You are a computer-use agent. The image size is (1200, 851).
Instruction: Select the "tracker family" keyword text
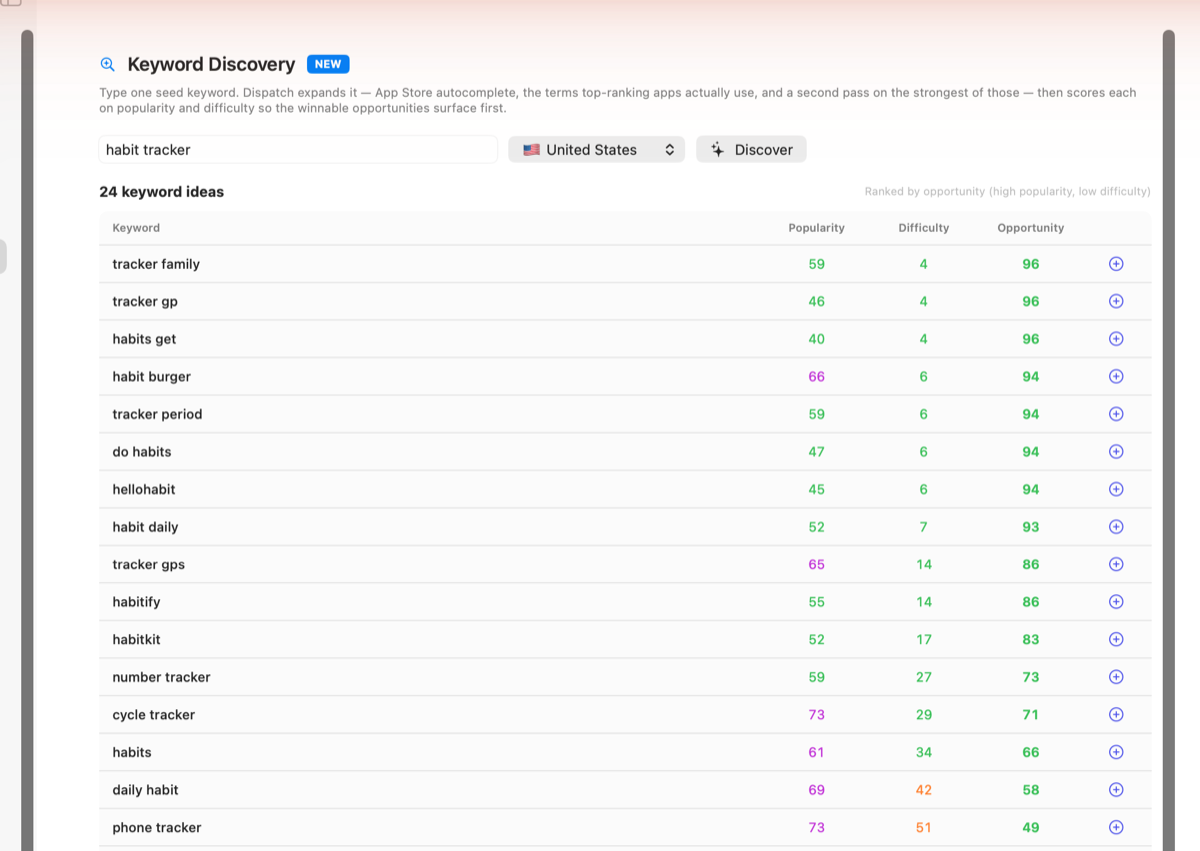point(156,264)
